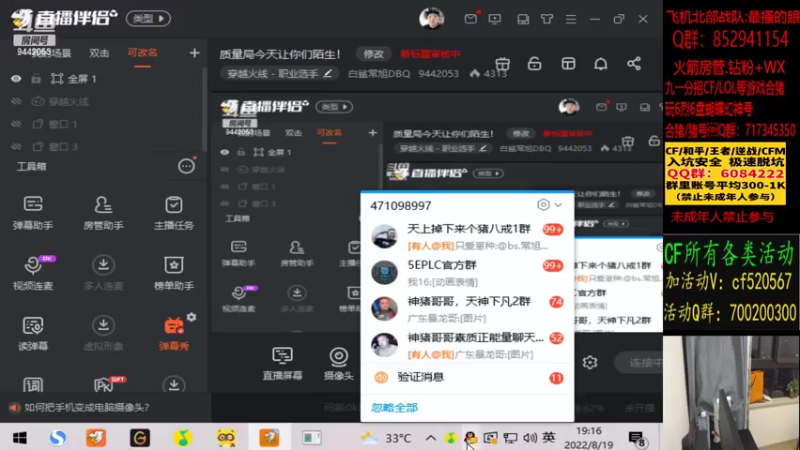The image size is (800, 450).
Task: Open stream settings gear beside 连接中
Action: [x=590, y=362]
